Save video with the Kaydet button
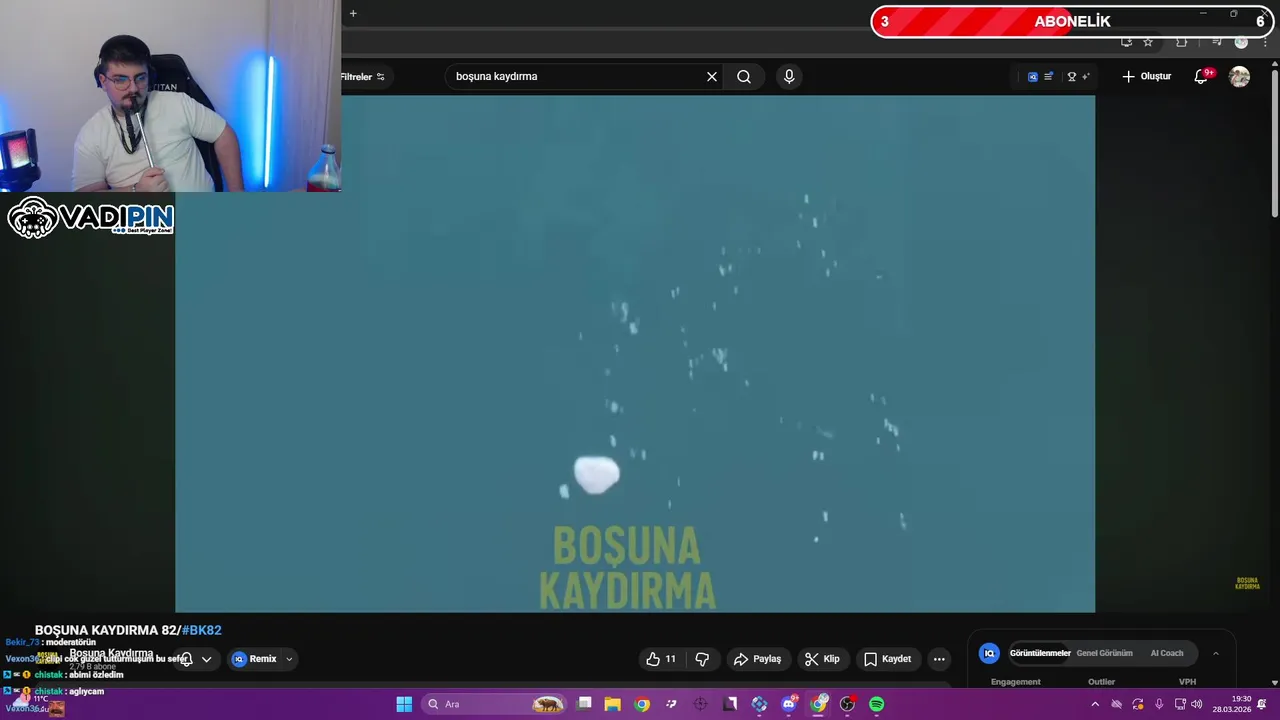The width and height of the screenshot is (1280, 720). [887, 659]
